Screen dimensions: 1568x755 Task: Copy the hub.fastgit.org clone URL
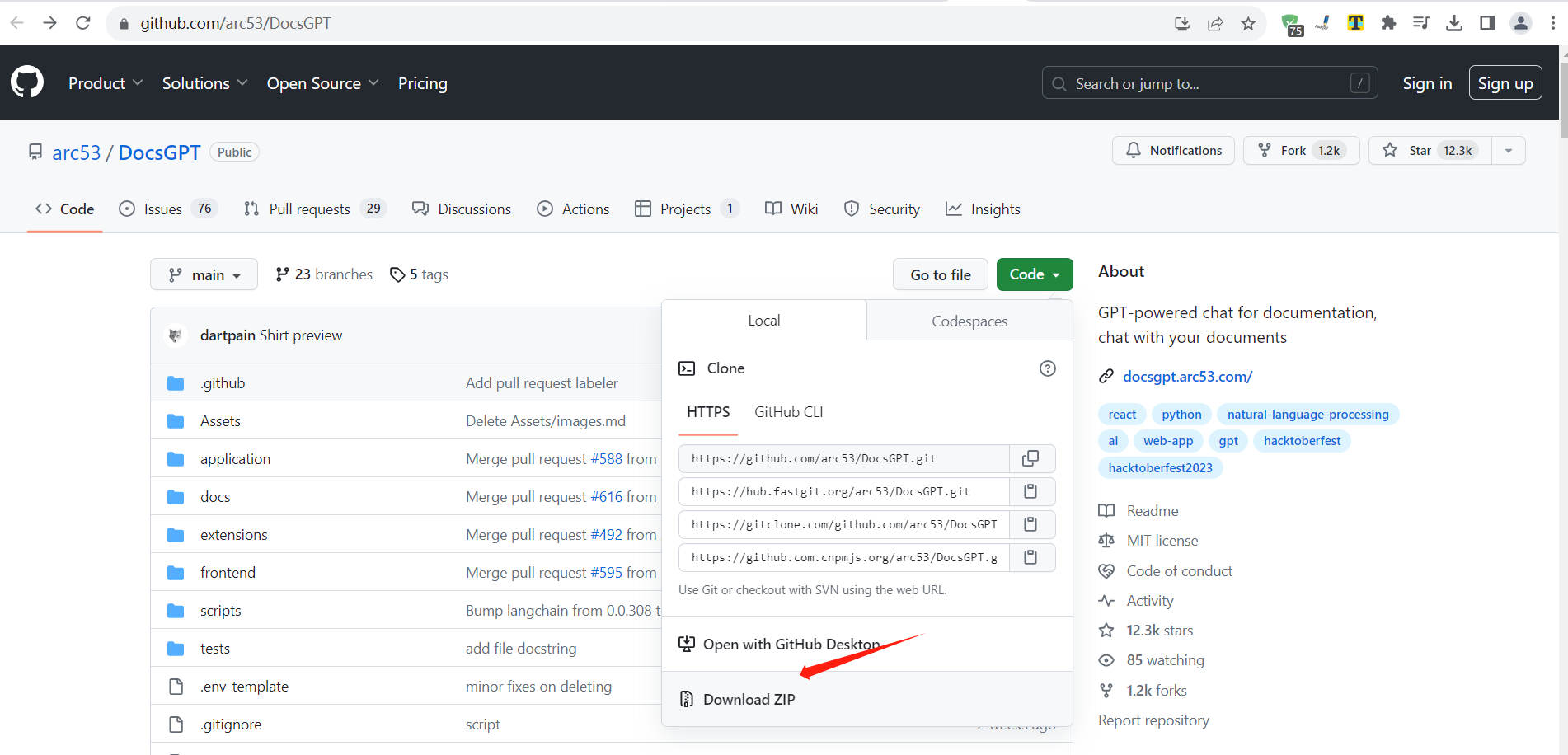pyautogui.click(x=1030, y=491)
